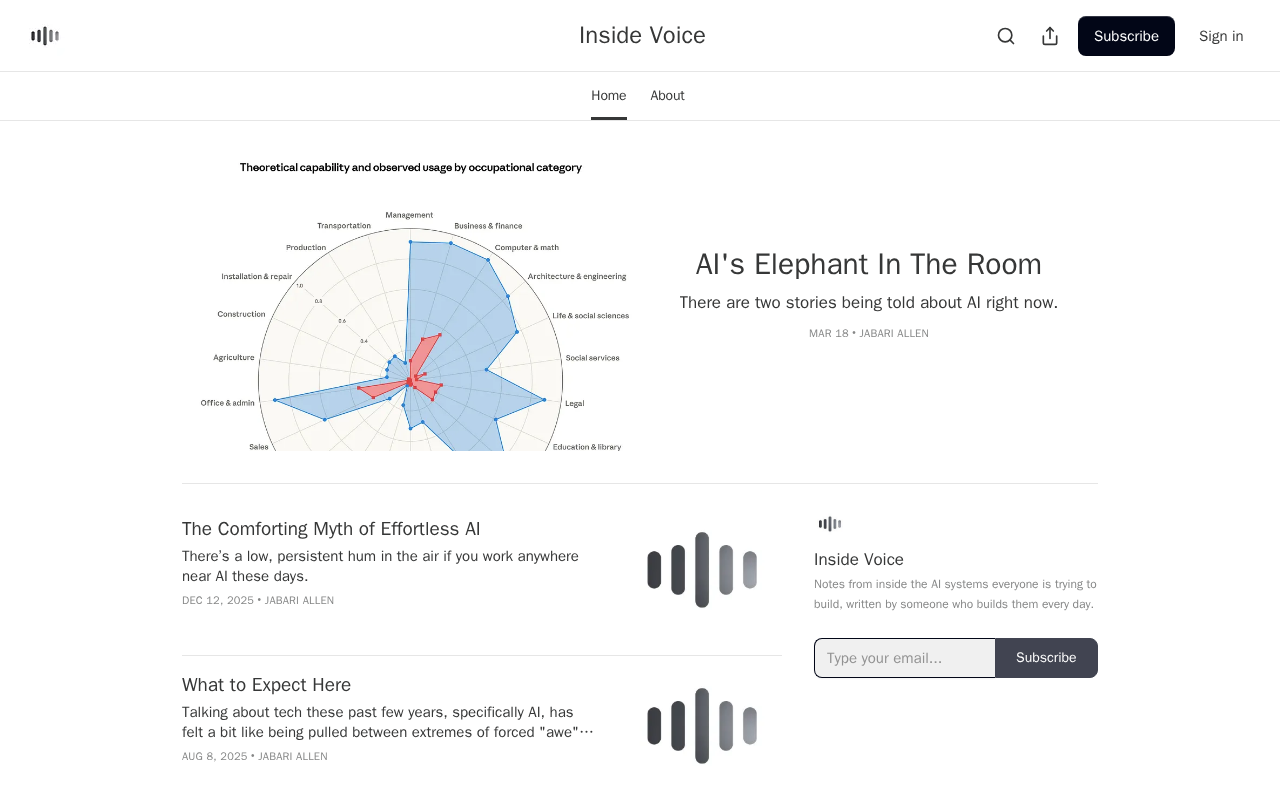Focus the email address input field
Viewport: 1280px width, 800px height.
click(904, 658)
